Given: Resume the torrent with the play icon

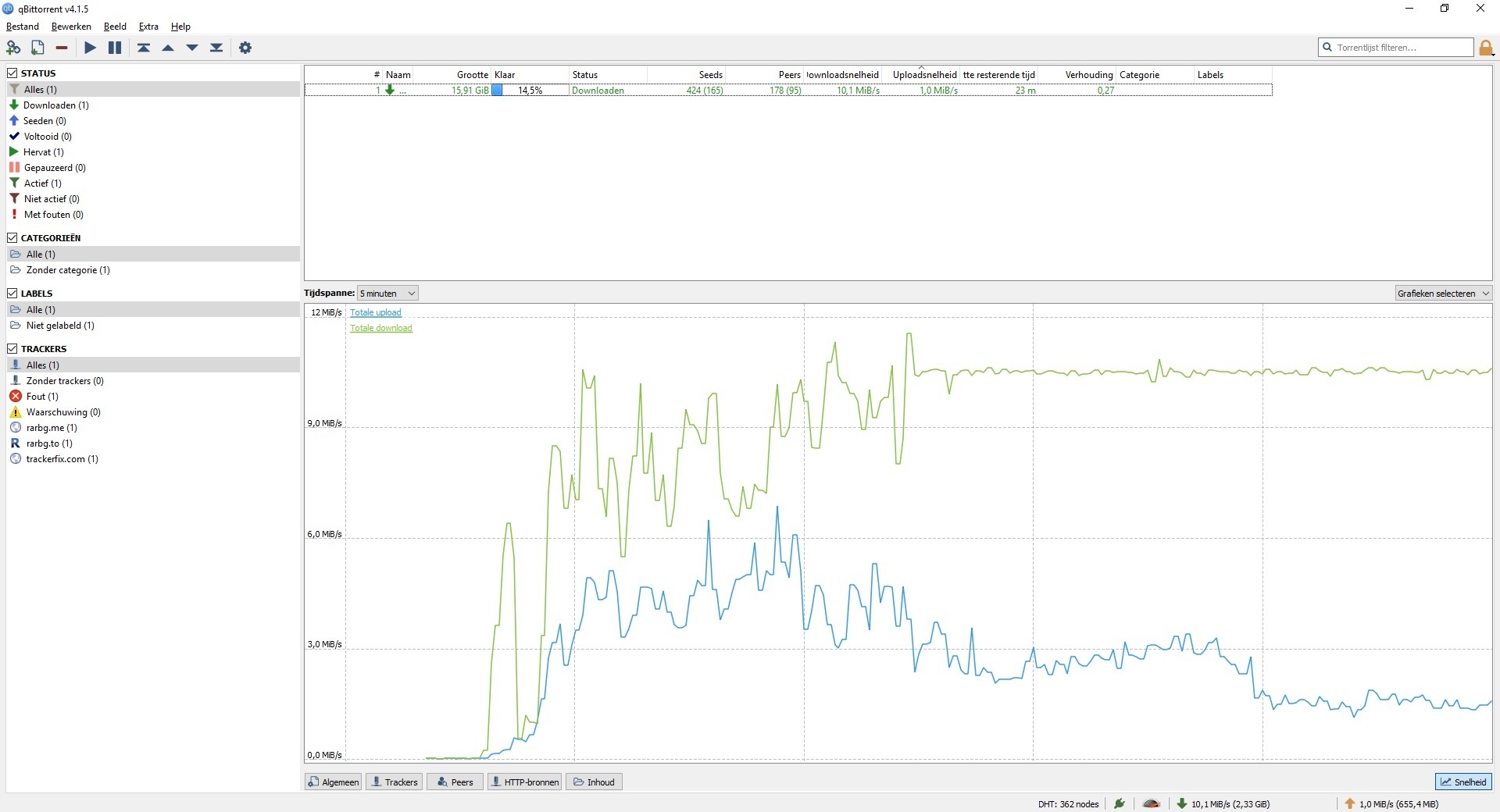Looking at the screenshot, I should pyautogui.click(x=91, y=48).
